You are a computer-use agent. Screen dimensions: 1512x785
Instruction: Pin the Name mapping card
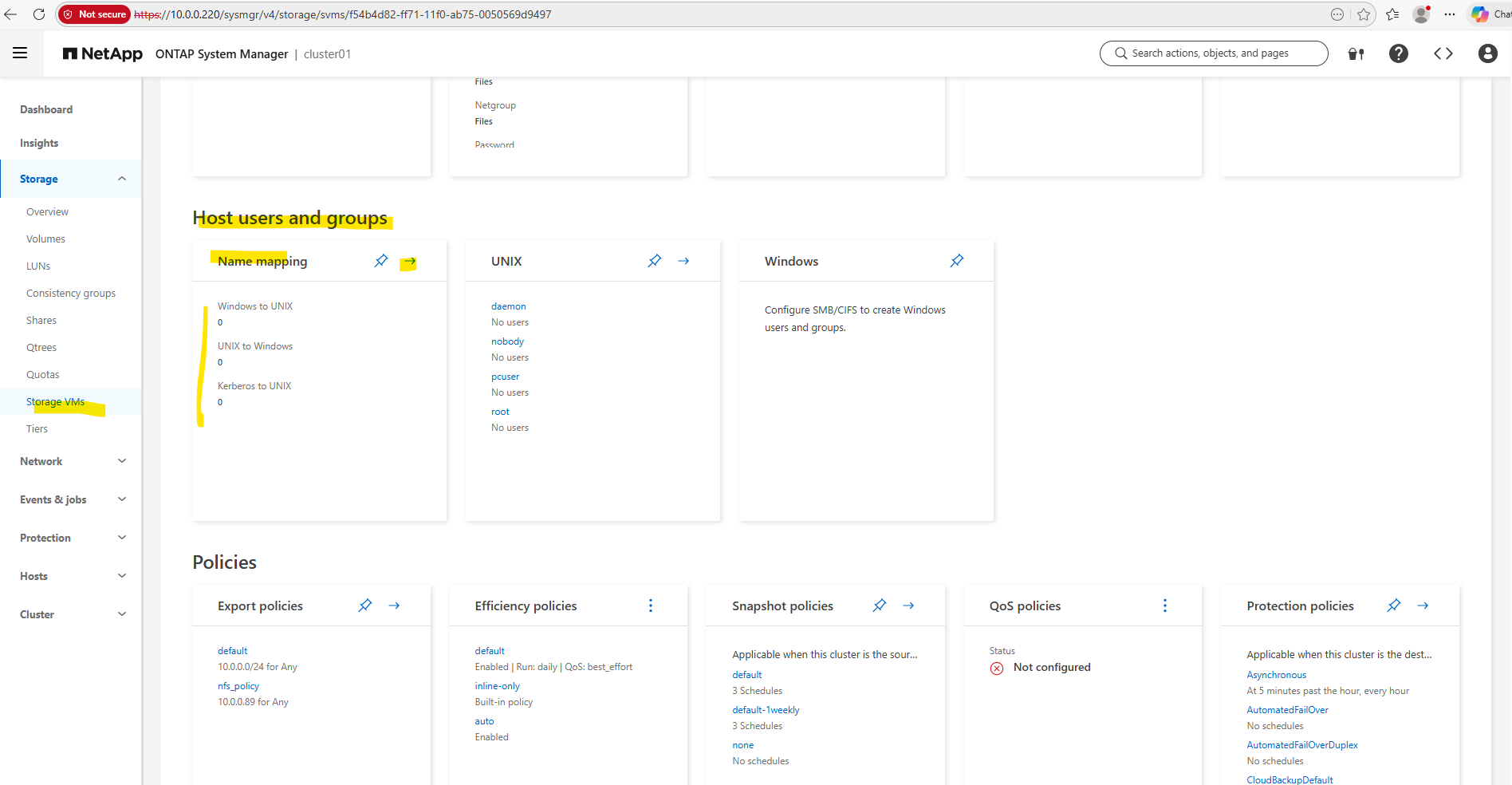point(381,261)
